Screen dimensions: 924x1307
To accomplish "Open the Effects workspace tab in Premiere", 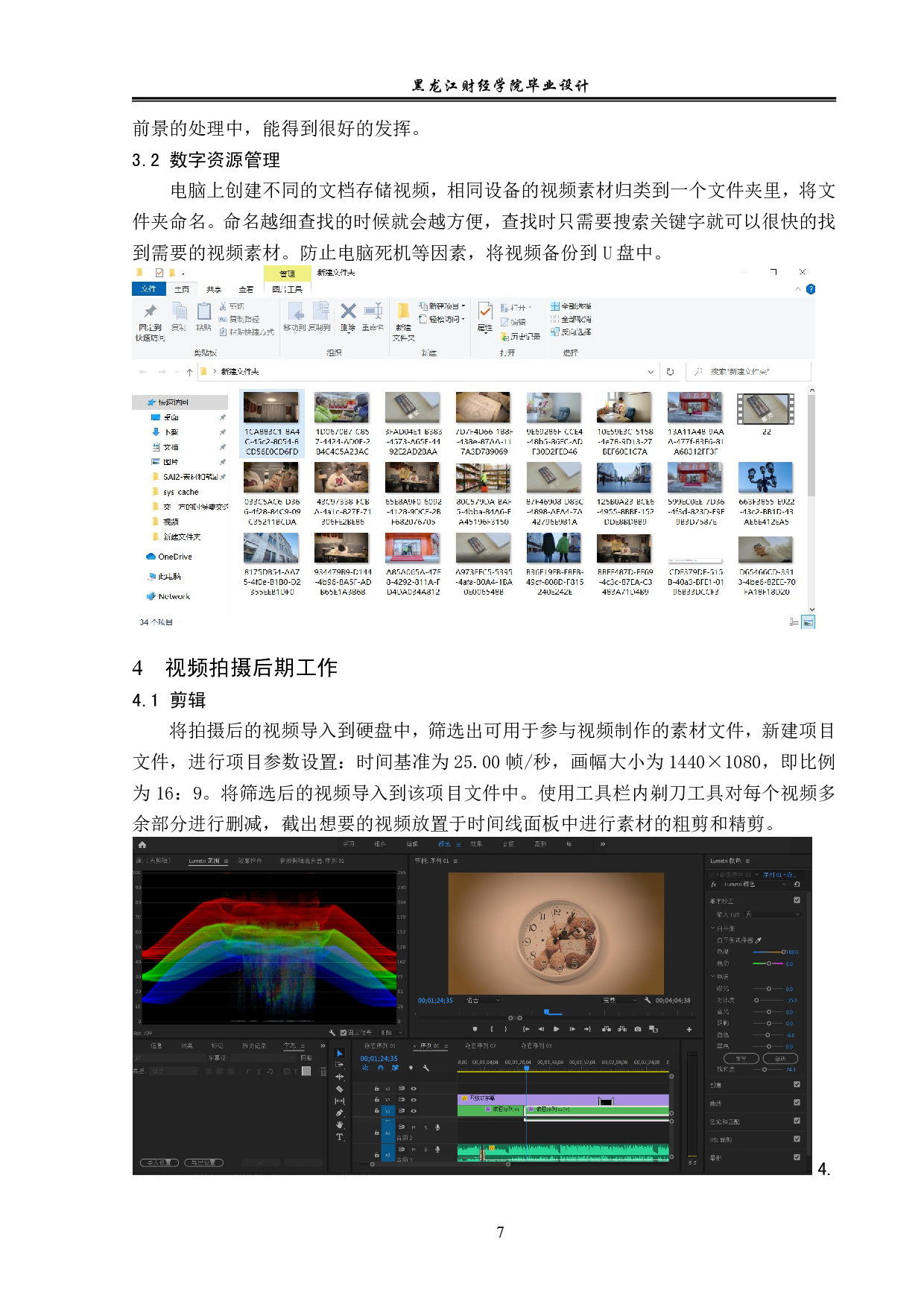I will tap(476, 844).
